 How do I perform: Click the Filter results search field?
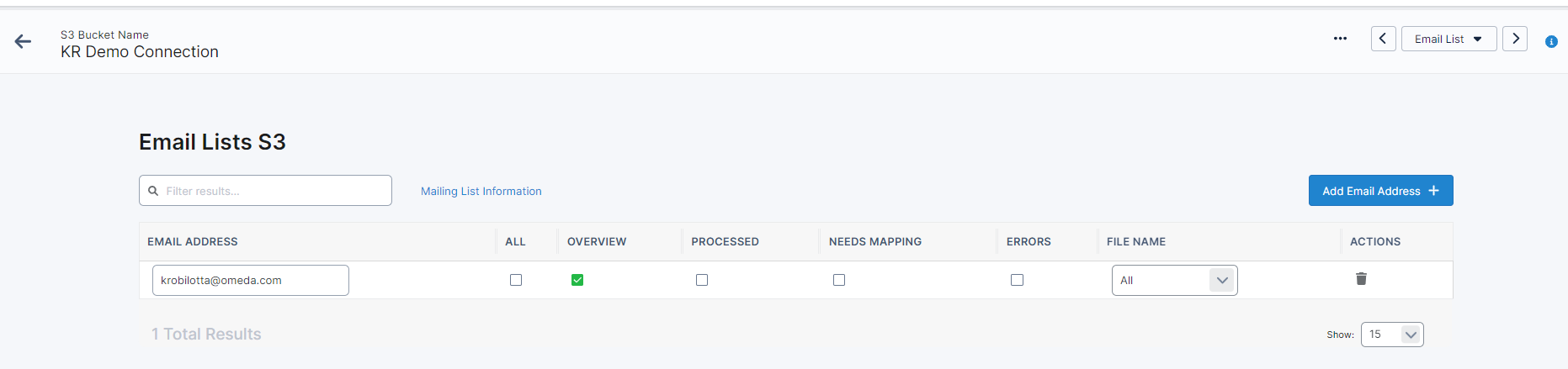[275, 191]
